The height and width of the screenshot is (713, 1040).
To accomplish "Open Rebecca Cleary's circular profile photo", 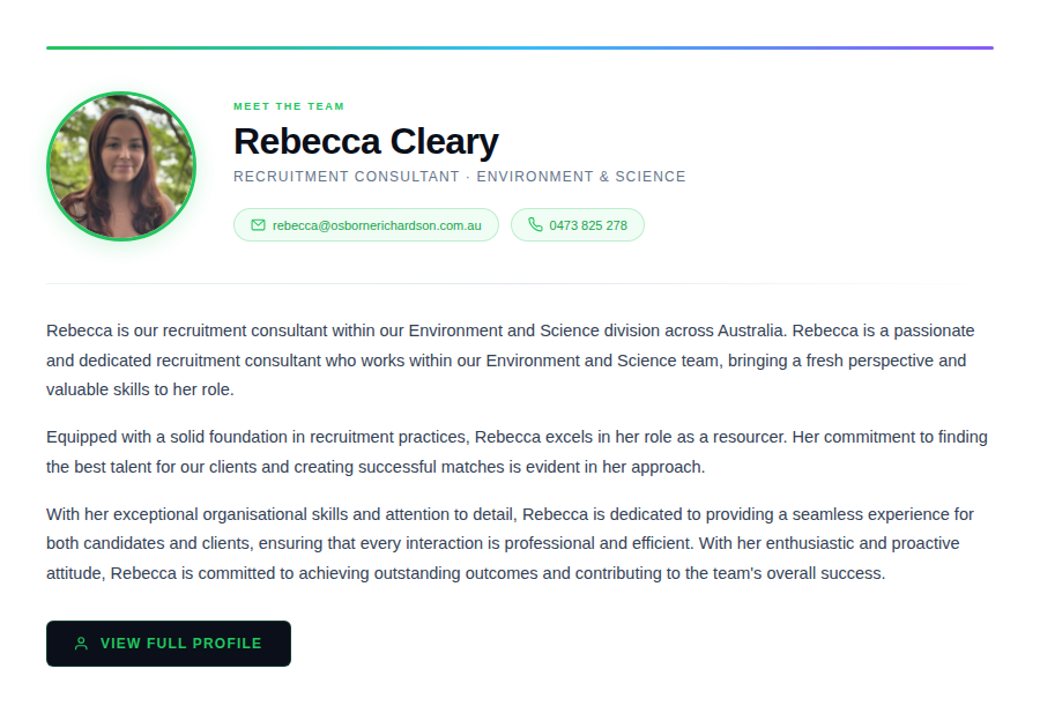I will pos(121,166).
